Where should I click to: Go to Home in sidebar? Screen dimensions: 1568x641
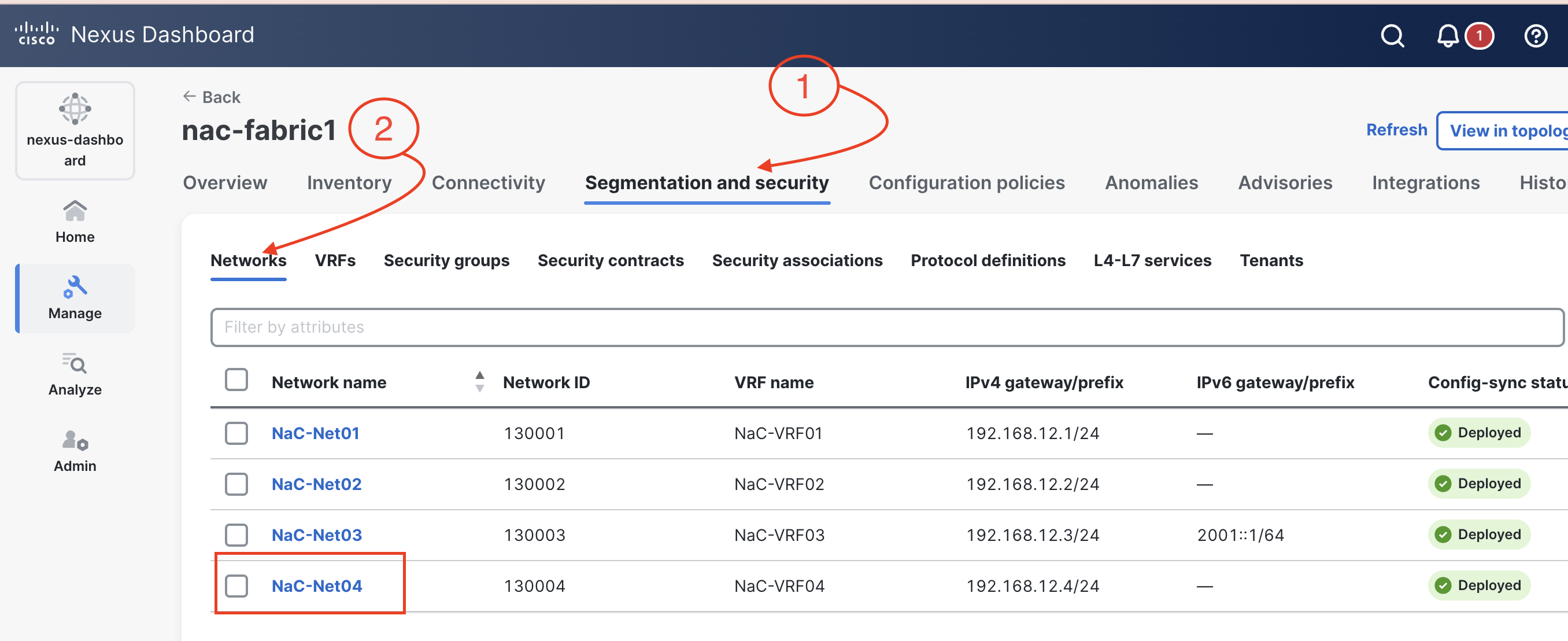click(x=75, y=222)
